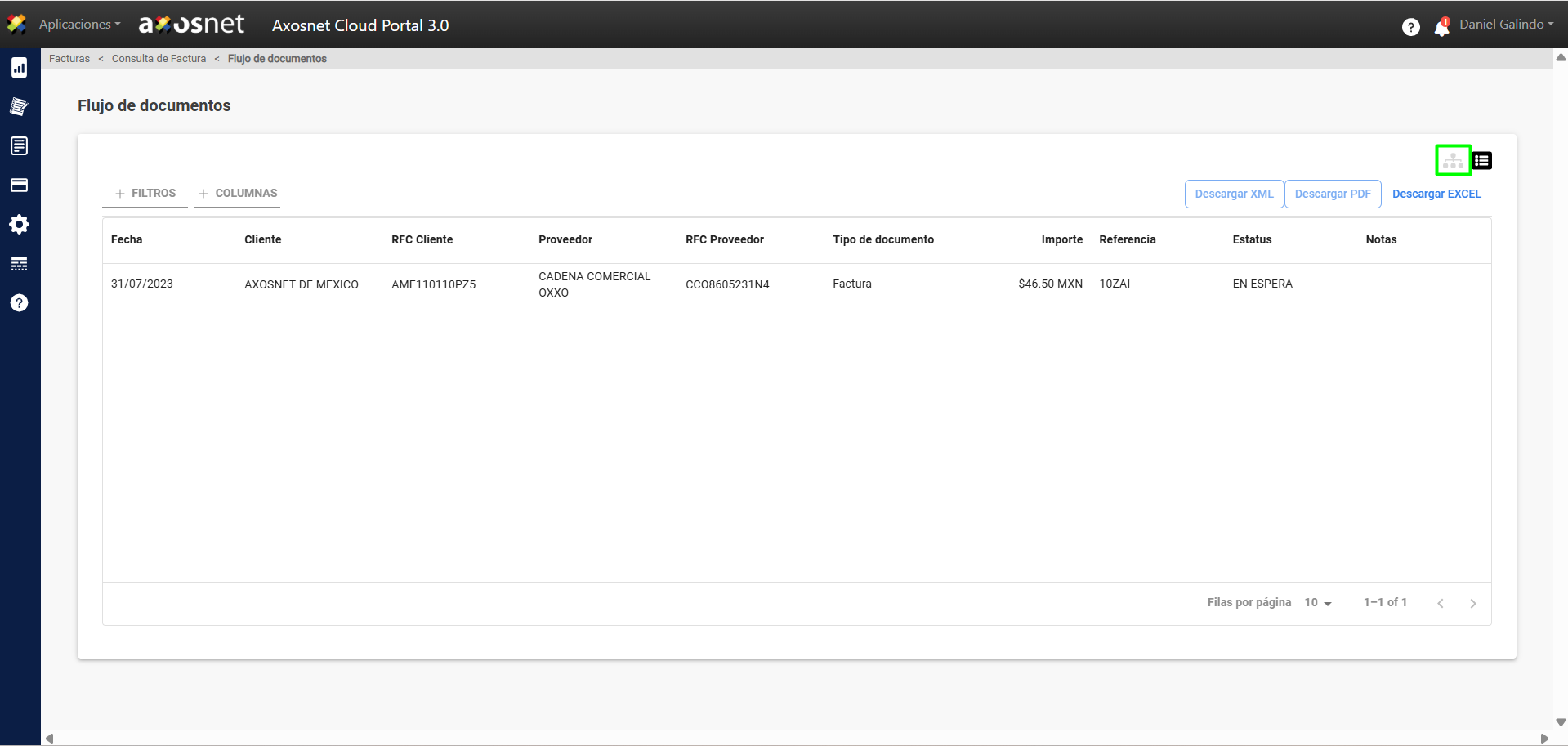Viewport: 1568px width, 746px height.
Task: Click Descargar EXCEL button
Action: click(x=1436, y=194)
